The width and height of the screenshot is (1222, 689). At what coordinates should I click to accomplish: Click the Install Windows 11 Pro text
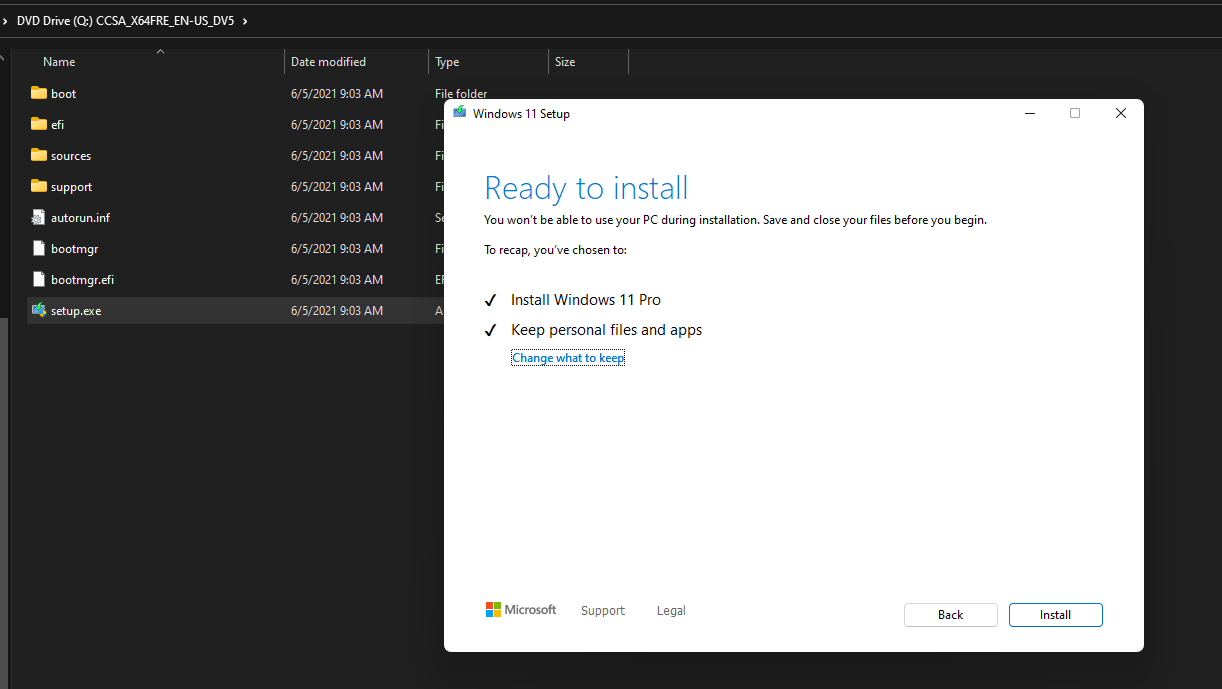pyautogui.click(x=586, y=300)
